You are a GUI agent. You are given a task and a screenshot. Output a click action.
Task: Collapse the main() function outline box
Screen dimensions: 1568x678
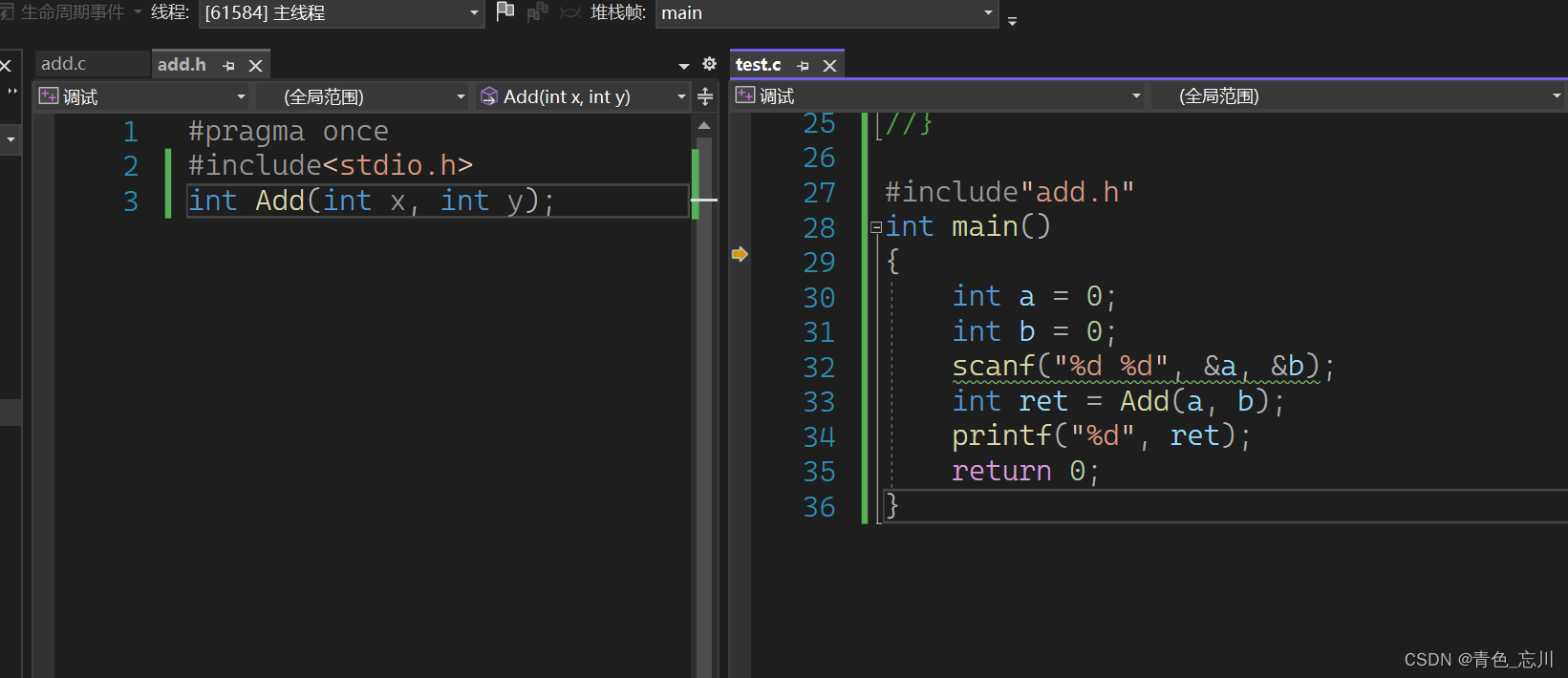coord(875,228)
